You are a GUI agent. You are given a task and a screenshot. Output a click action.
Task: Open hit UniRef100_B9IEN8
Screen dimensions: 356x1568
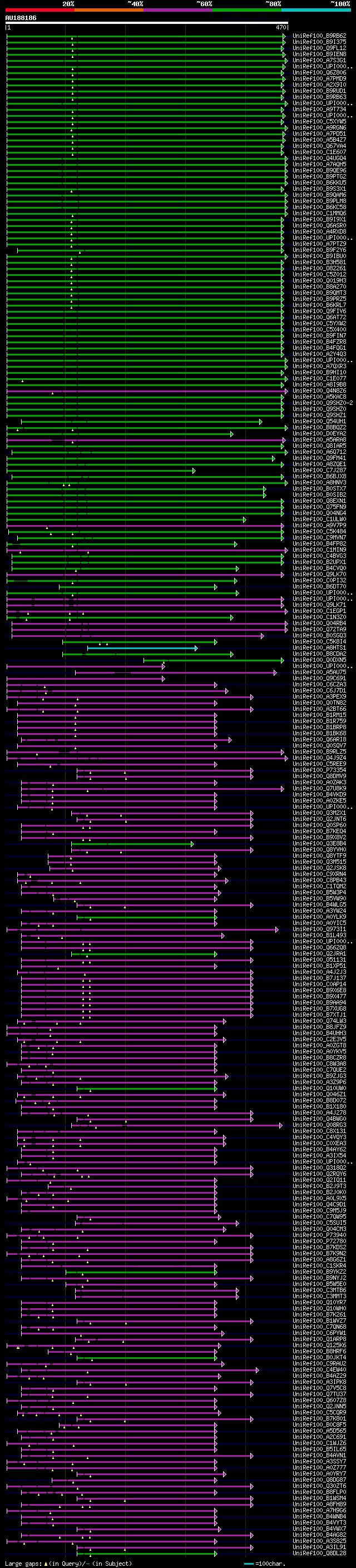pos(319,54)
